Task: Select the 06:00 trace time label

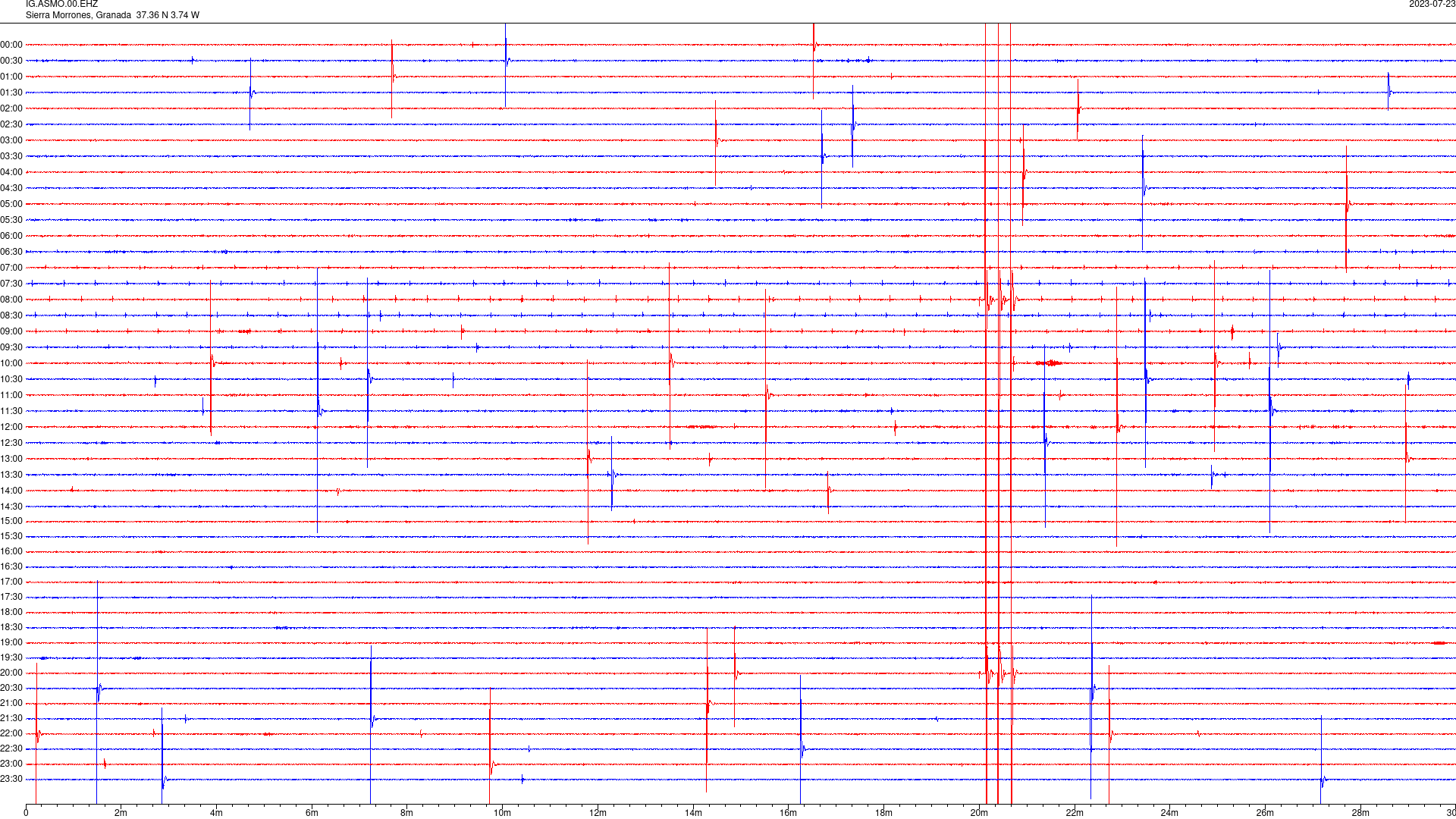Action: point(11,236)
